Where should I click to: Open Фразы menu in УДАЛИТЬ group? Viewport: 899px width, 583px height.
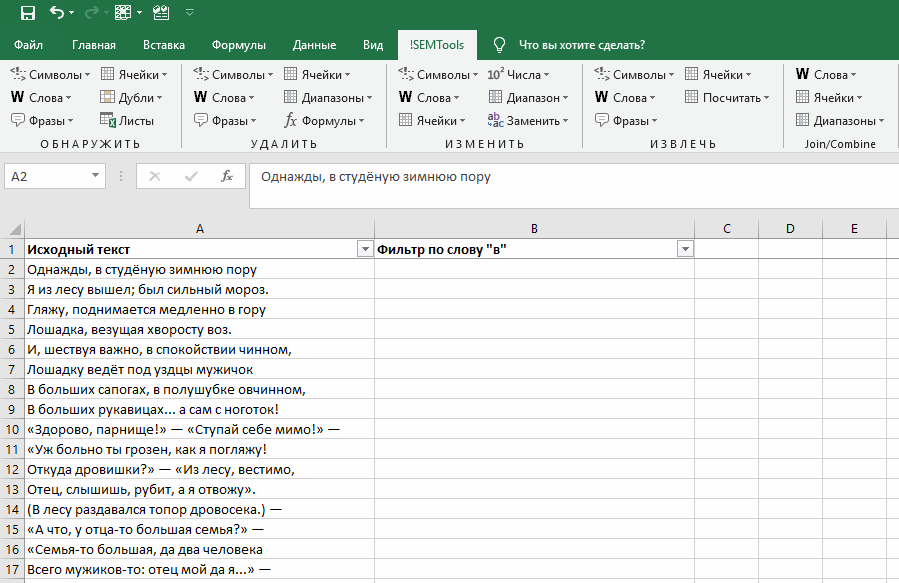pos(225,120)
